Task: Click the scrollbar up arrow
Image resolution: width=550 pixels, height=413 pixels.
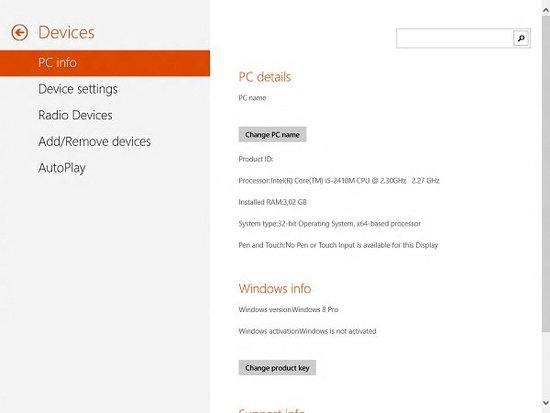Action: (x=546, y=11)
